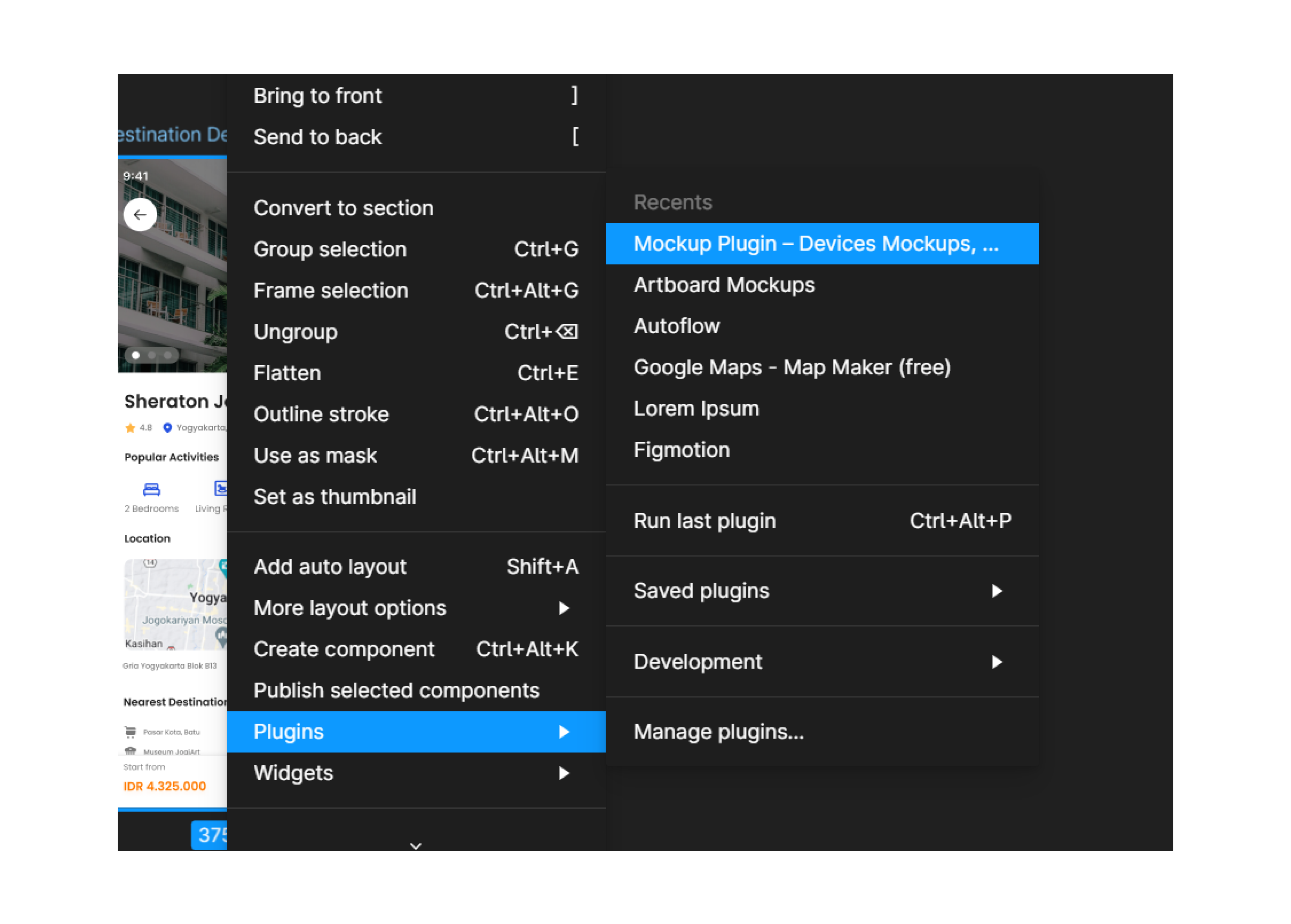
Task: Choose Publish selected components
Action: pyautogui.click(x=416, y=690)
